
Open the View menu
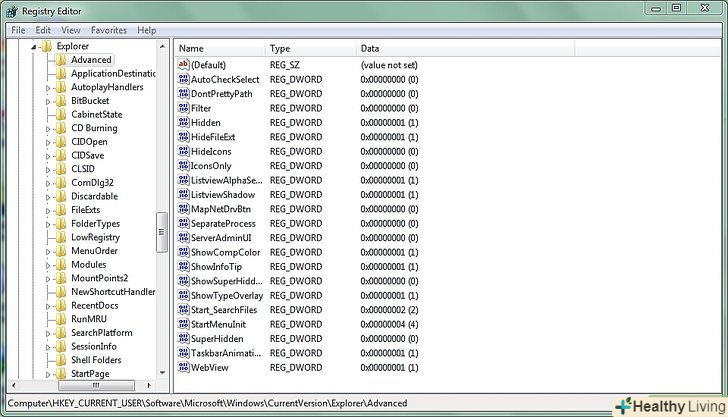[x=71, y=30]
